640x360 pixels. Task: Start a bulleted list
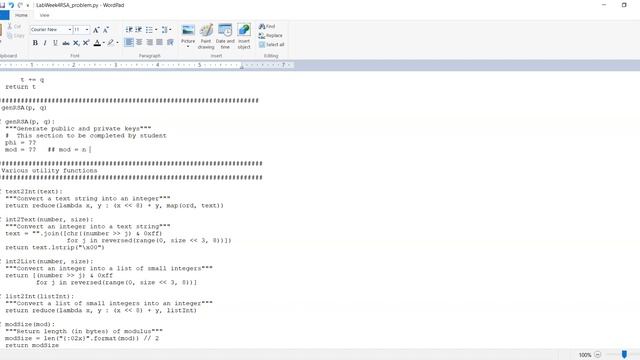click(149, 30)
